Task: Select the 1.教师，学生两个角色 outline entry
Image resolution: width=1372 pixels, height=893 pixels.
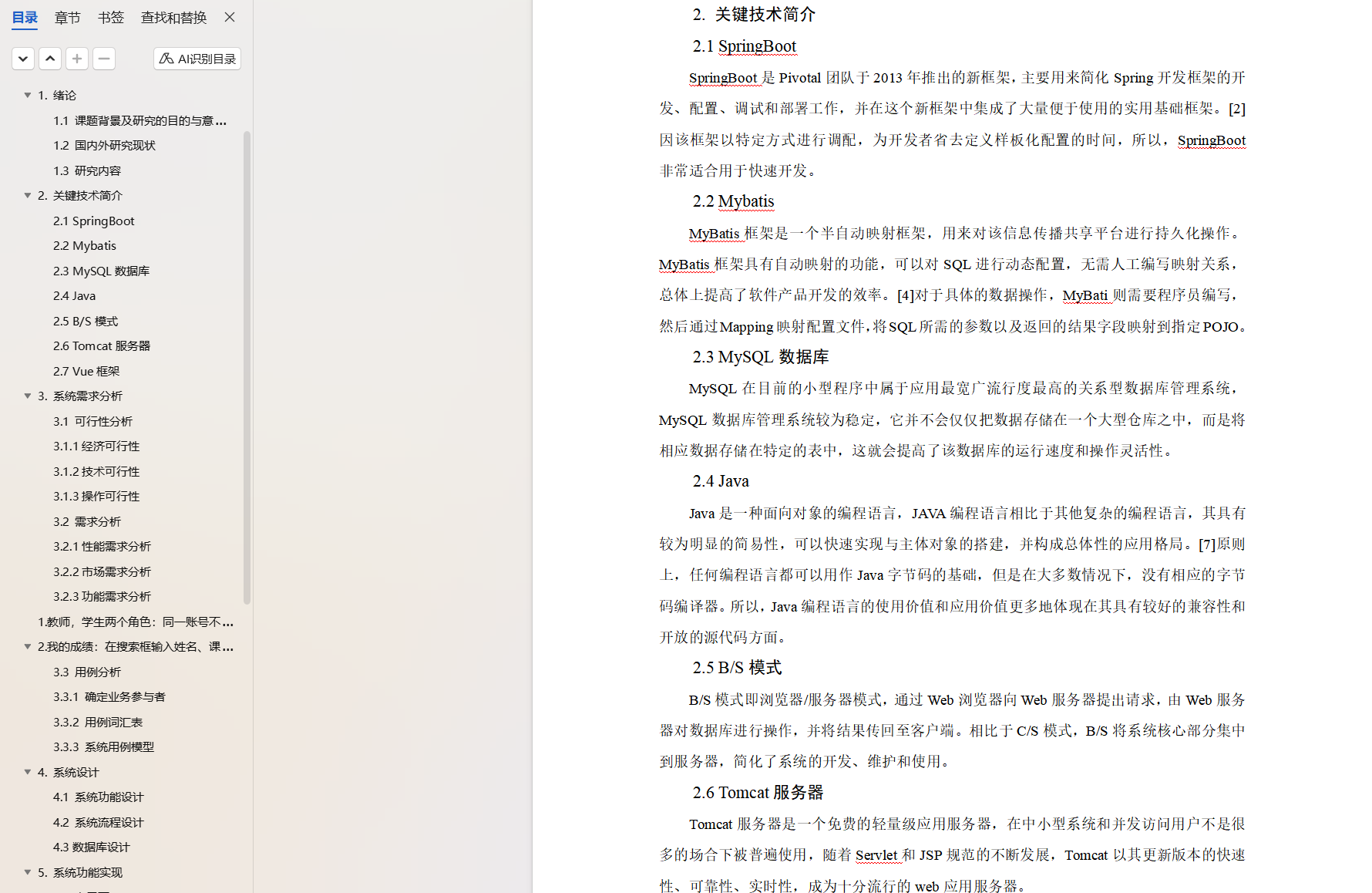Action: pos(136,622)
